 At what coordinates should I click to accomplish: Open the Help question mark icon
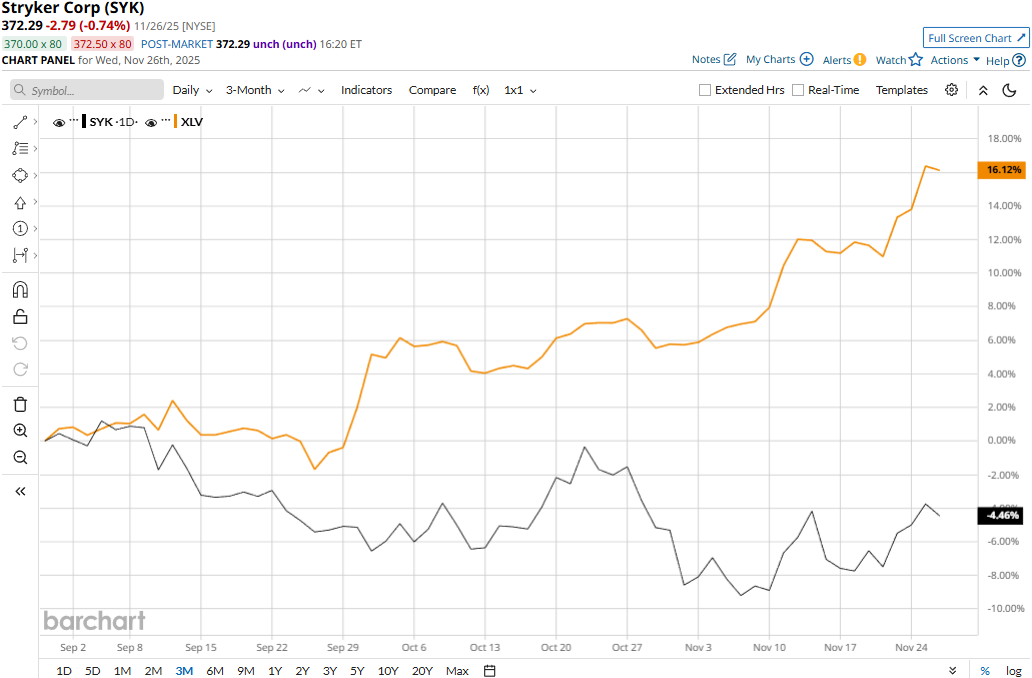1019,61
